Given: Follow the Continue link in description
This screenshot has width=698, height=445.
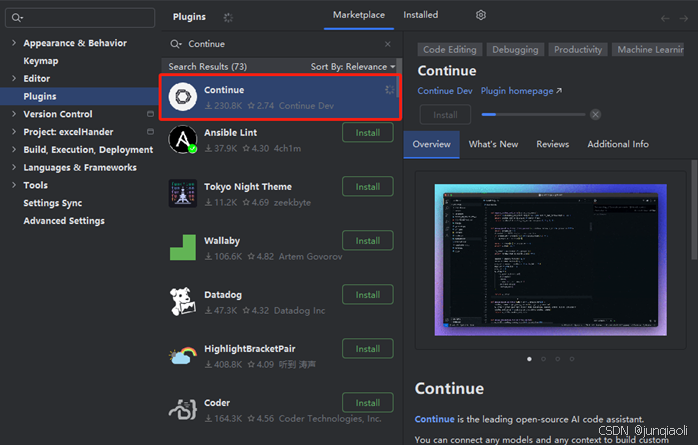Looking at the screenshot, I should point(434,419).
